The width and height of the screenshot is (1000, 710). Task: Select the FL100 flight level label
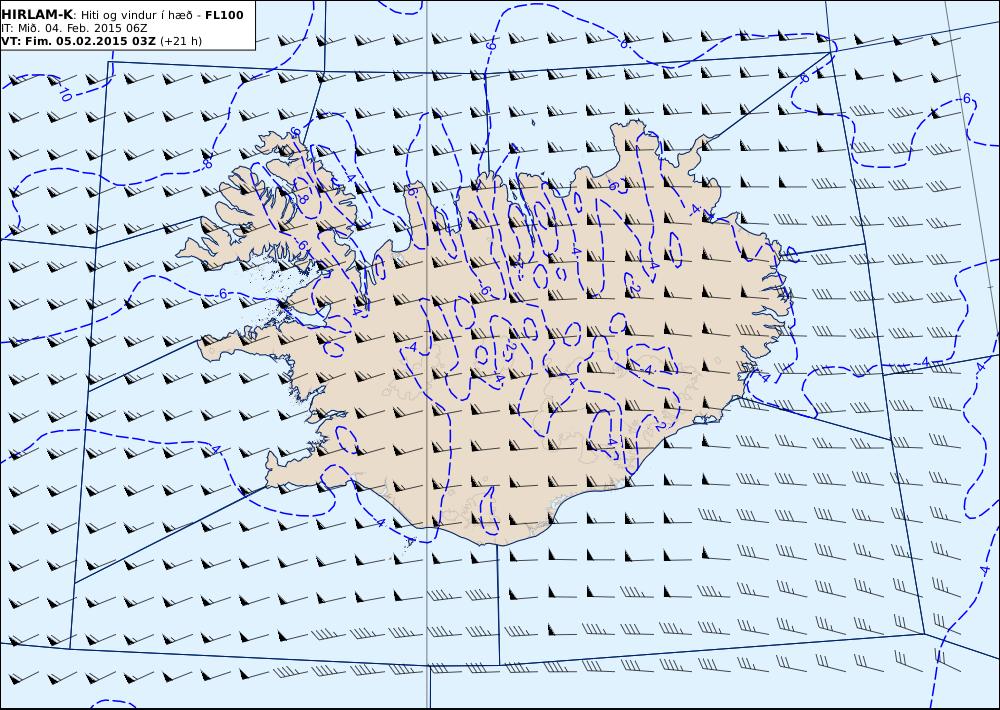(224, 15)
